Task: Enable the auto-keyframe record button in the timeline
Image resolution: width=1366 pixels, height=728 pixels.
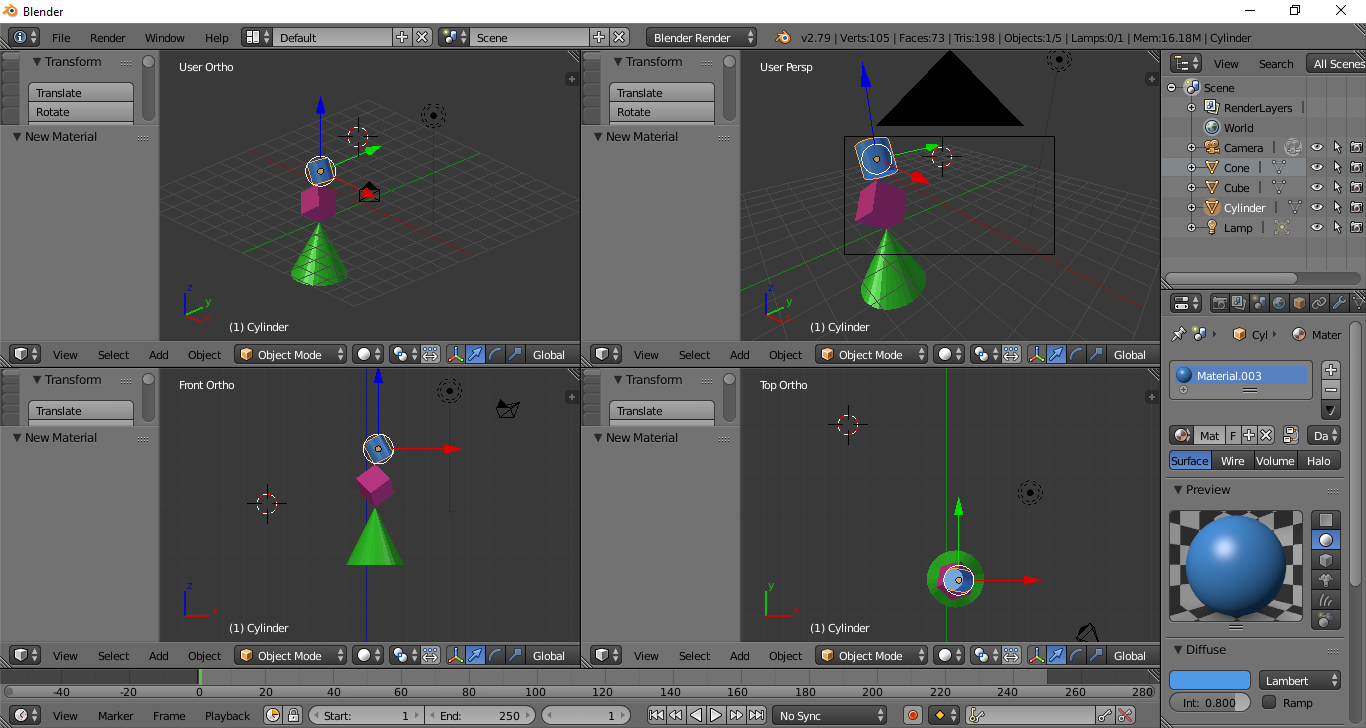Action: (x=911, y=715)
